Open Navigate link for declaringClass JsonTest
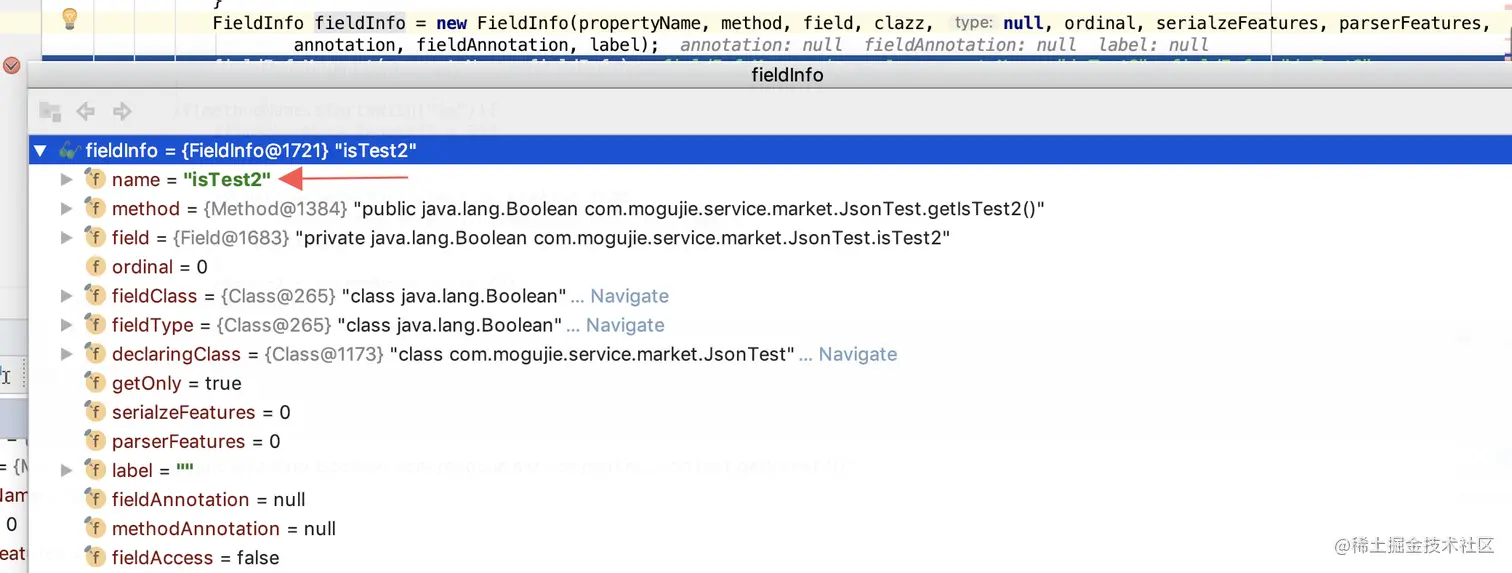 coord(858,354)
